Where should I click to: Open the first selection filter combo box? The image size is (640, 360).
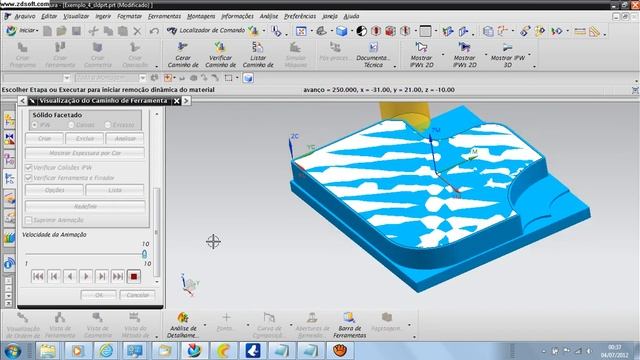coord(36,78)
